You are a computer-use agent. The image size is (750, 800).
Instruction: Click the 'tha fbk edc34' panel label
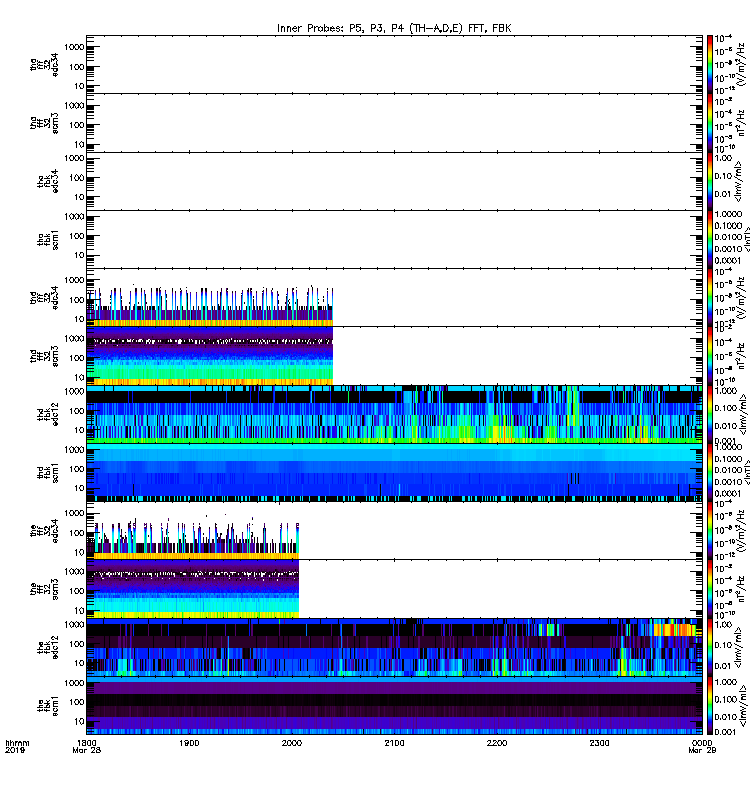(47, 181)
